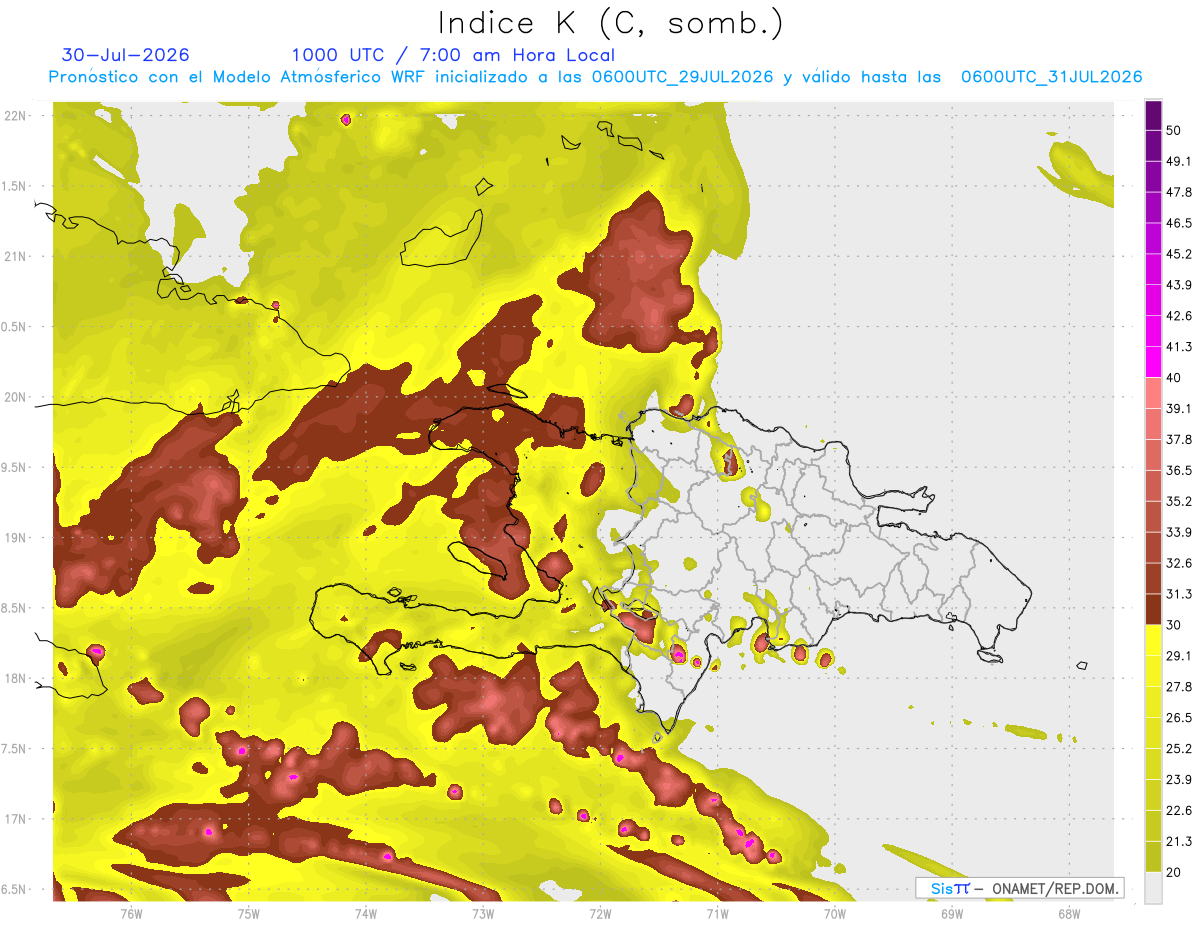Click the colorbar value "50"
1200x927 pixels.
coord(1174,130)
